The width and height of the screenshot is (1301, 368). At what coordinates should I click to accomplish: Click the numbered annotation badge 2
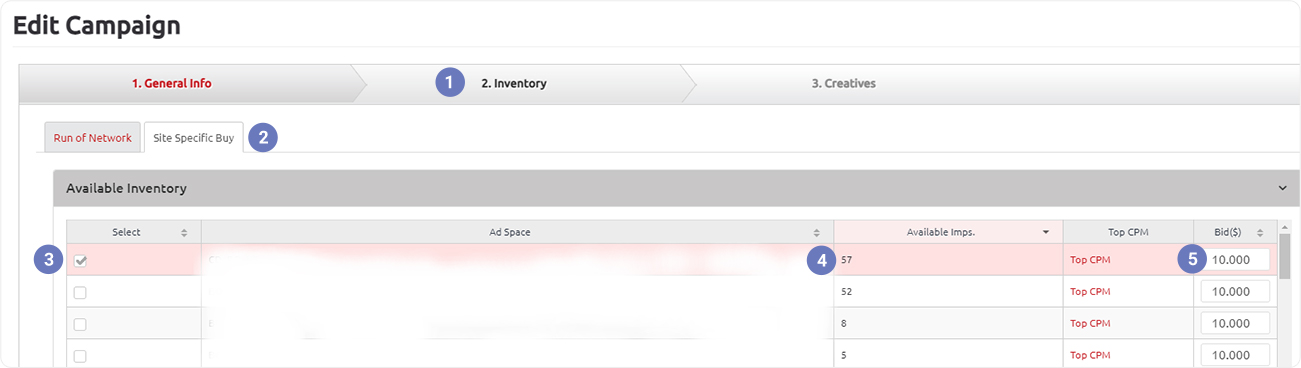[x=263, y=137]
